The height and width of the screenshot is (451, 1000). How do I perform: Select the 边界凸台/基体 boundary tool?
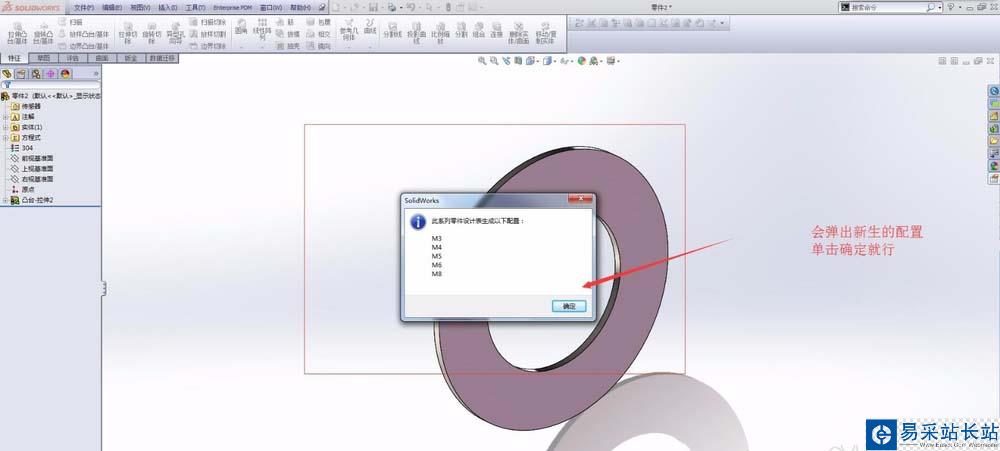pos(84,47)
